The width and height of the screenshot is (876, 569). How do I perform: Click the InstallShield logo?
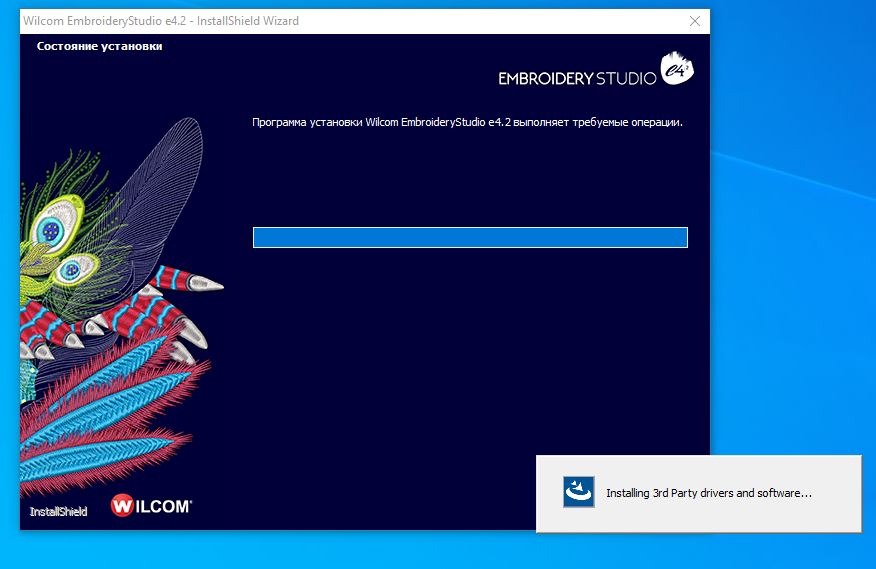click(58, 511)
